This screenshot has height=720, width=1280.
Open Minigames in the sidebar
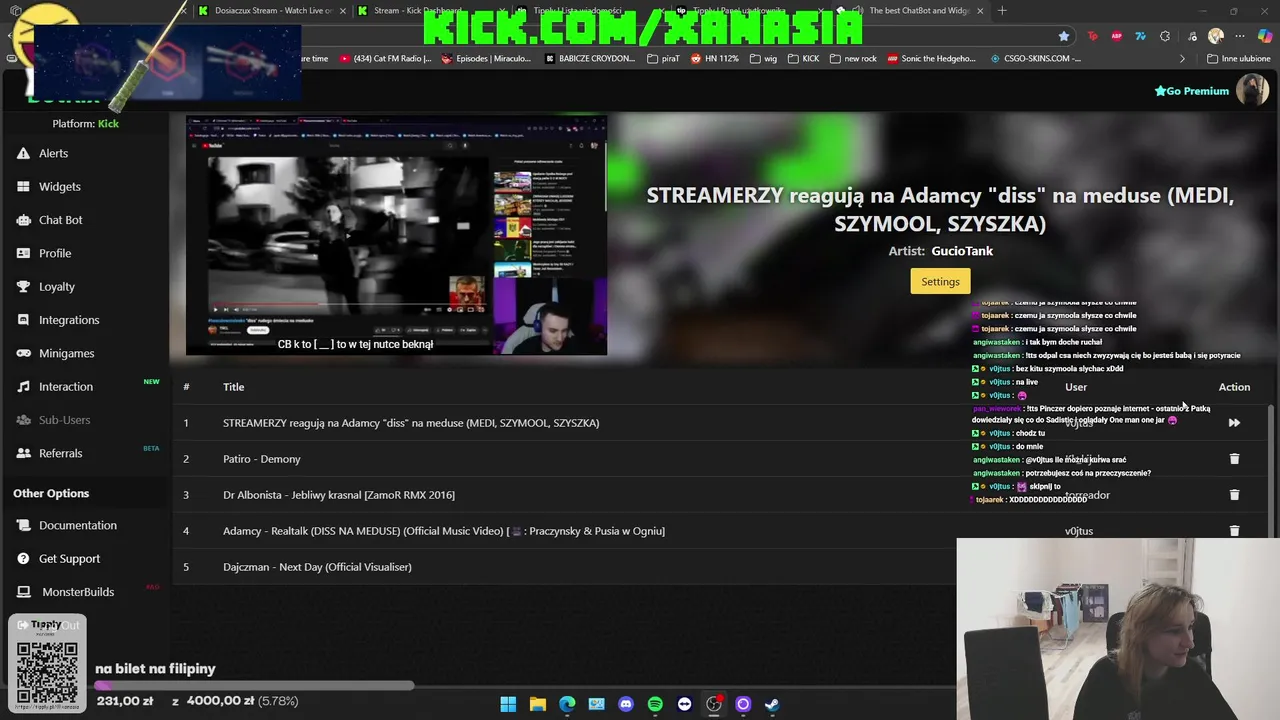(x=55, y=353)
